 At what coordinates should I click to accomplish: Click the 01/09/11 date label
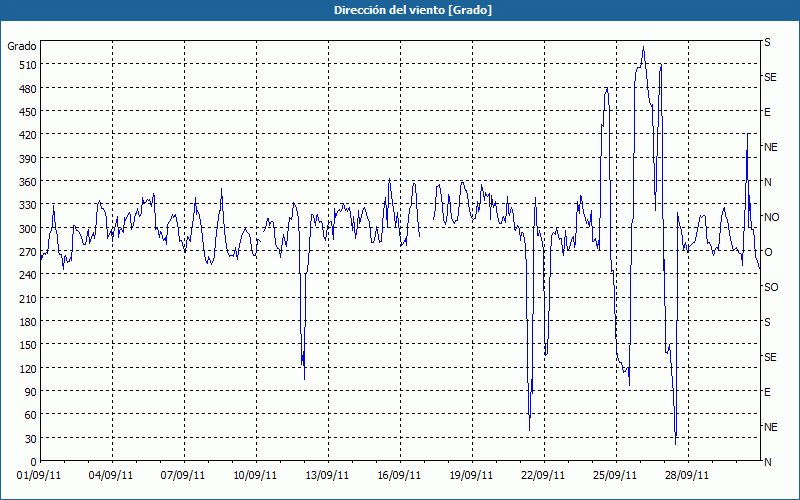coord(39,475)
